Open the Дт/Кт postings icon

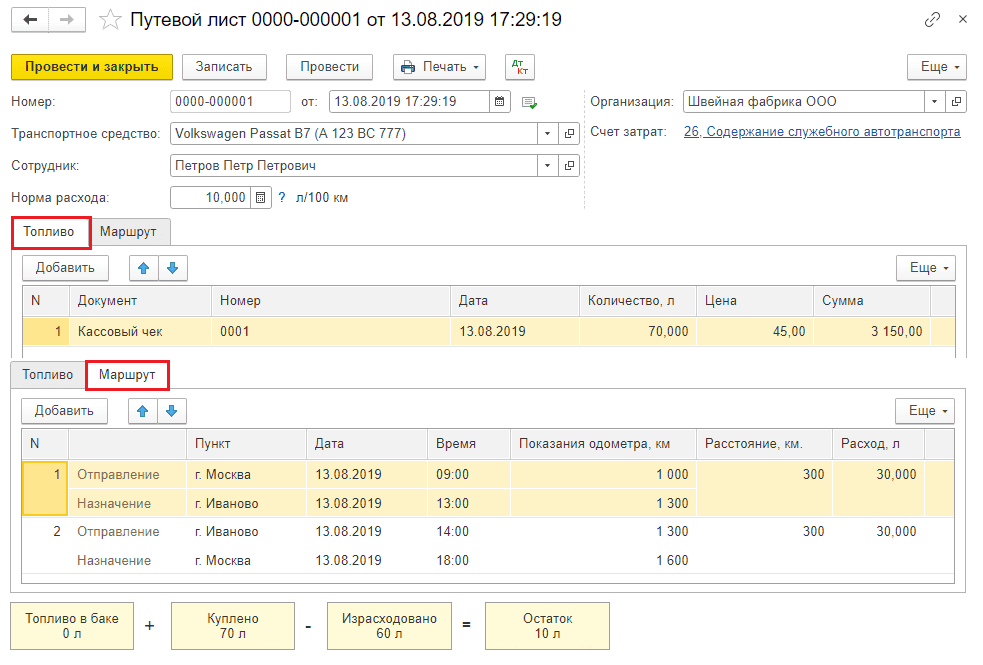[x=520, y=67]
